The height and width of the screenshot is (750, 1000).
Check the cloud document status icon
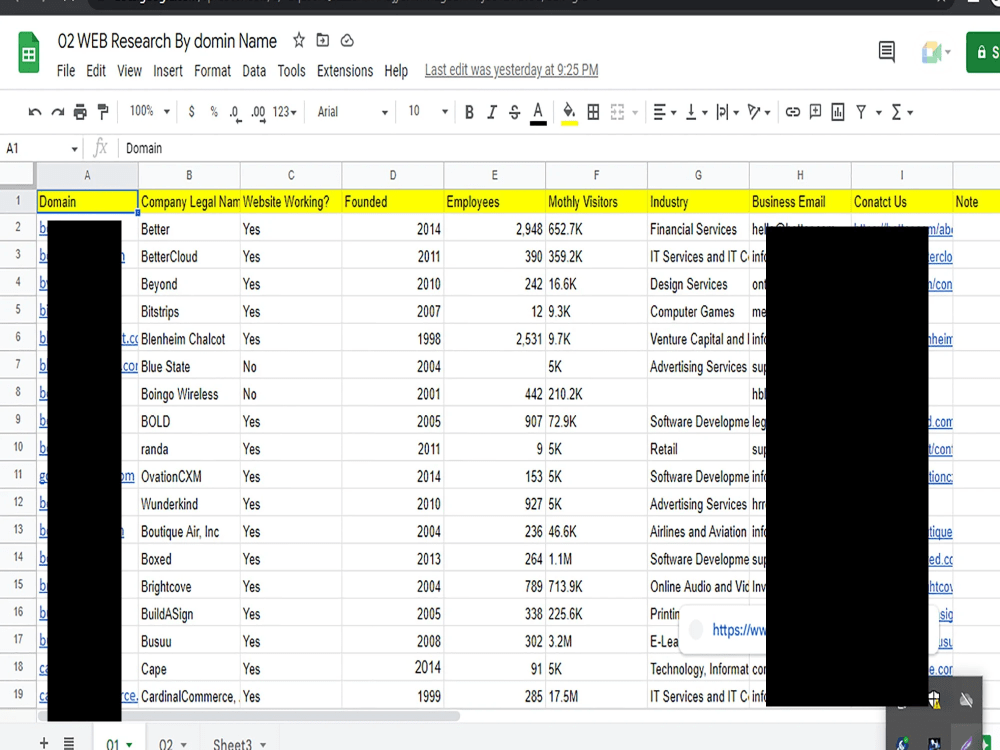pos(347,41)
